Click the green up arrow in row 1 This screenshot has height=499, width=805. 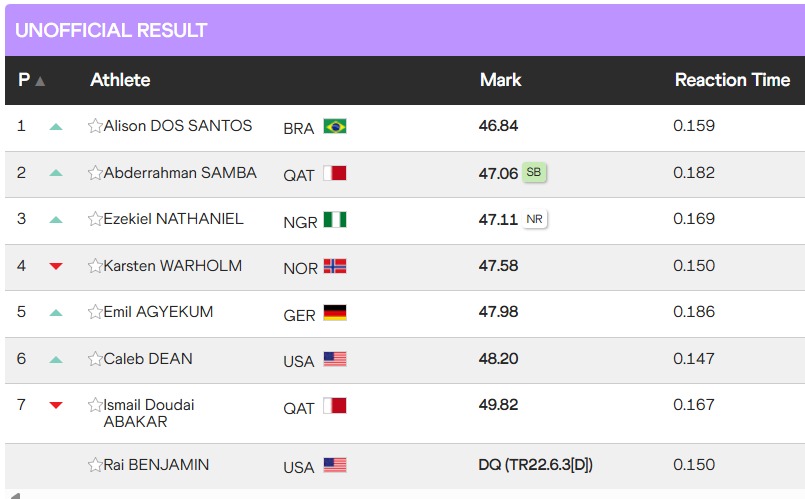click(x=56, y=127)
